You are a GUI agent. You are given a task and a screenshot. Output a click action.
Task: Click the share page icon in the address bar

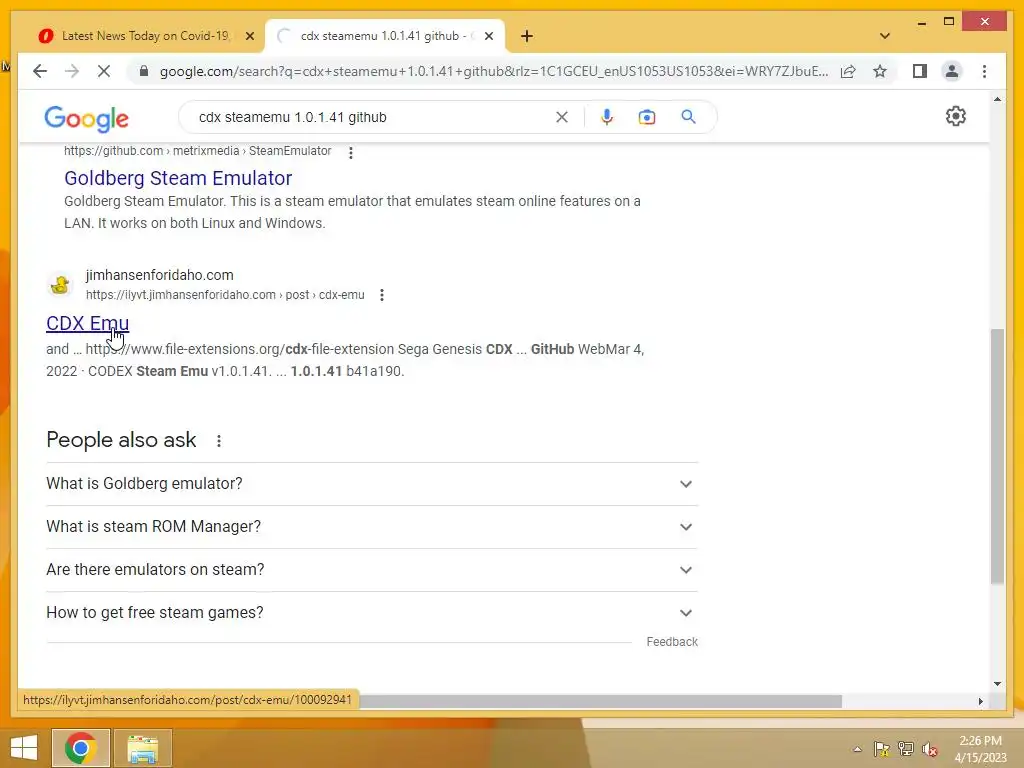[x=848, y=71]
